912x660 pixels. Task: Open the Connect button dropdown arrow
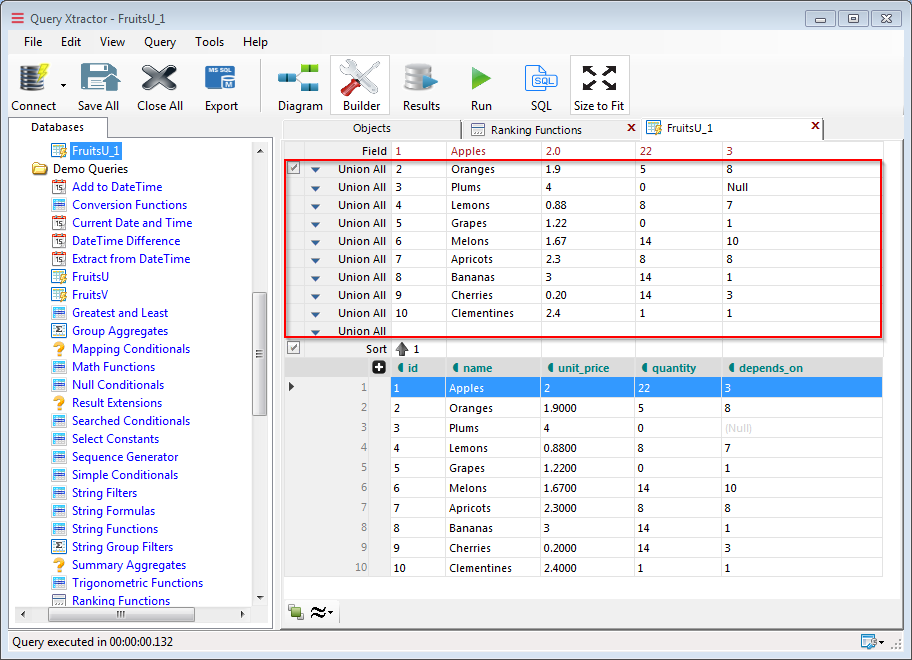pyautogui.click(x=63, y=86)
